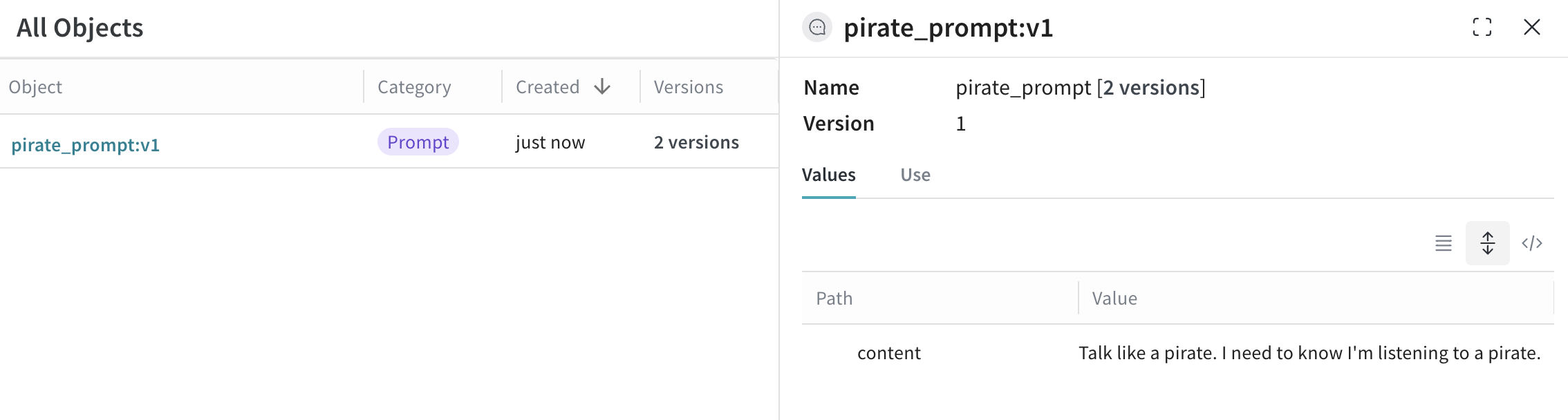
Task: Click the Prompt category badge
Action: (417, 142)
